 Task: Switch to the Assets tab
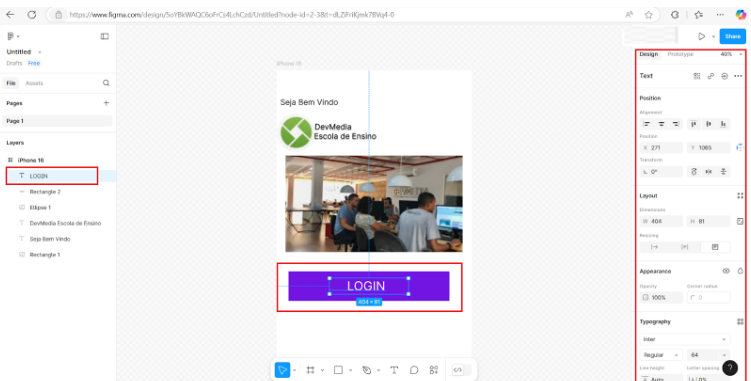click(x=34, y=83)
